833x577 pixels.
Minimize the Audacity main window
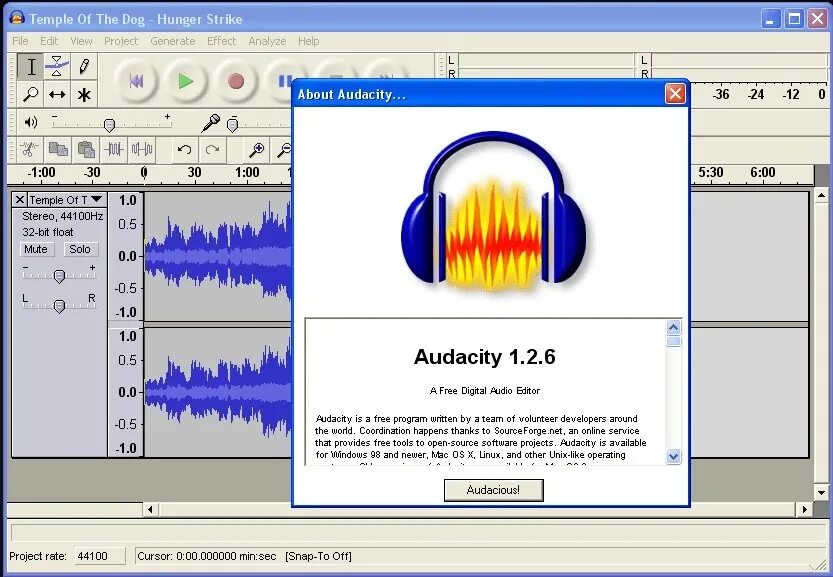770,19
